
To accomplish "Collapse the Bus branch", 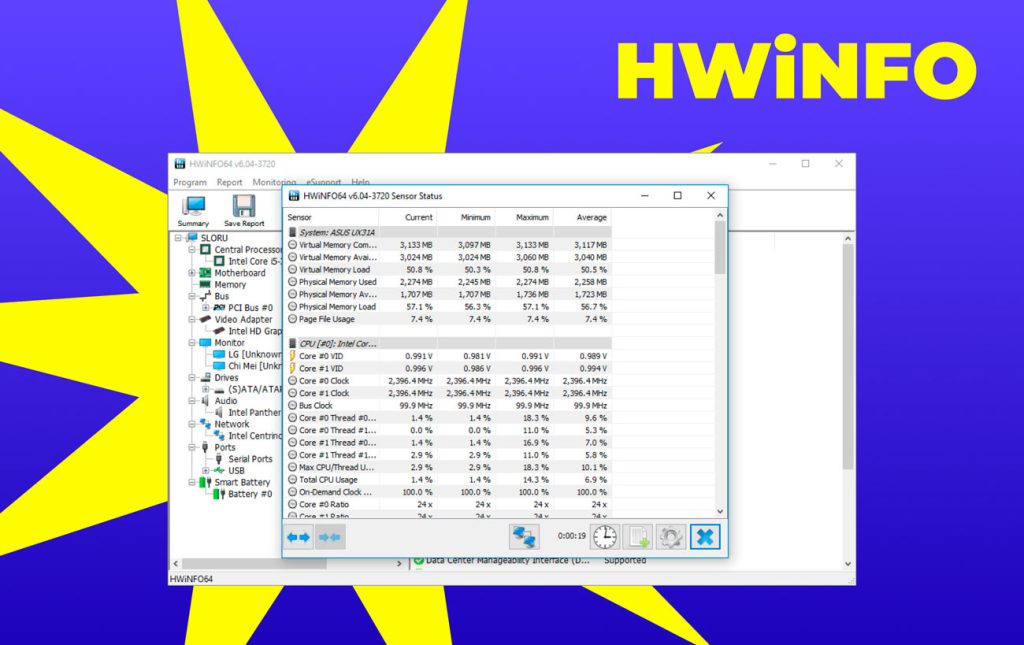I will point(192,296).
